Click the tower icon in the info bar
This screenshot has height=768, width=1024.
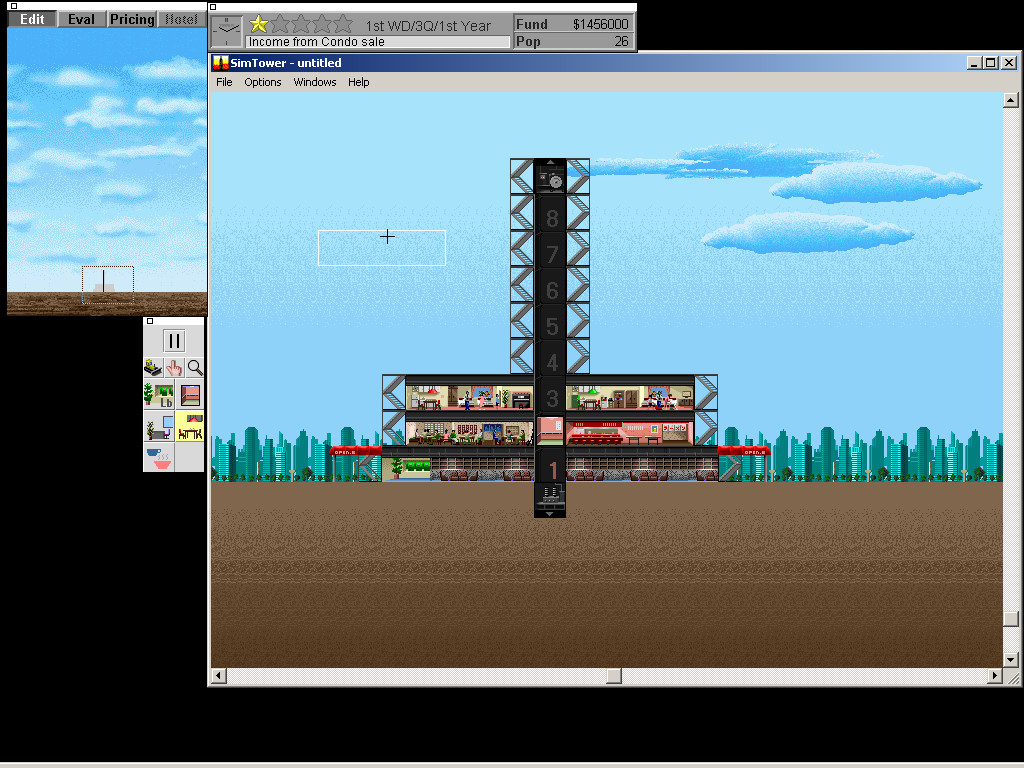227,32
